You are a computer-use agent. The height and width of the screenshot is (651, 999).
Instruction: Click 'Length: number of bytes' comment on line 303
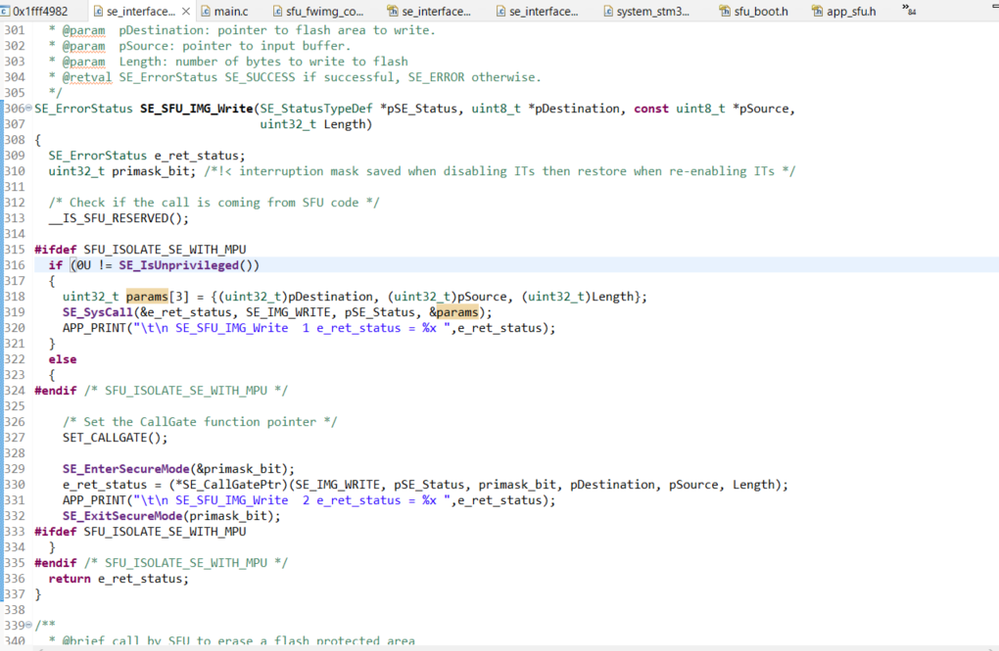click(x=264, y=62)
